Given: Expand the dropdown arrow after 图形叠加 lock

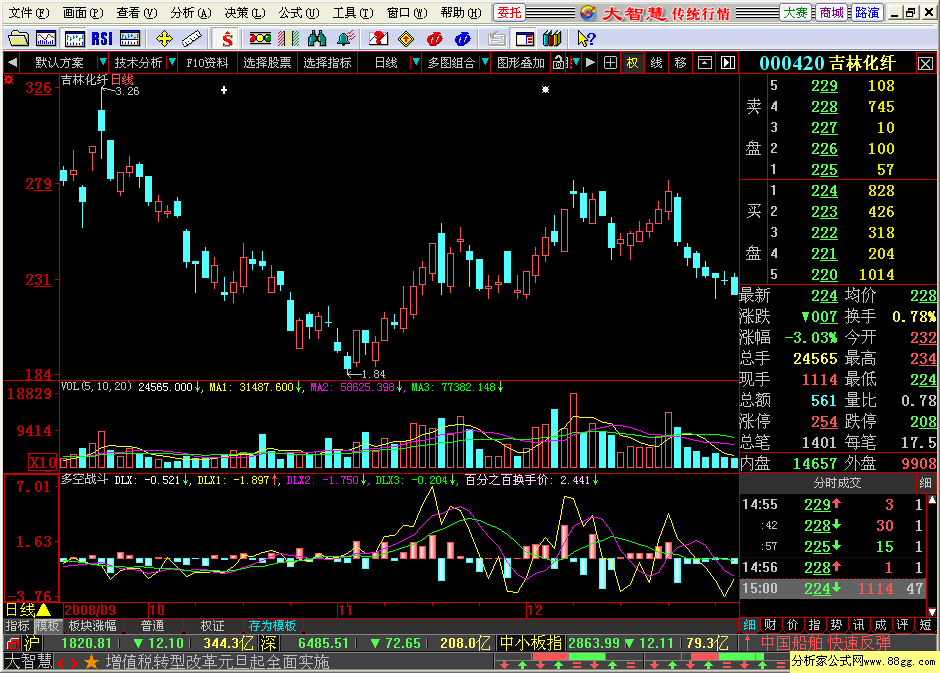Looking at the screenshot, I should (576, 62).
